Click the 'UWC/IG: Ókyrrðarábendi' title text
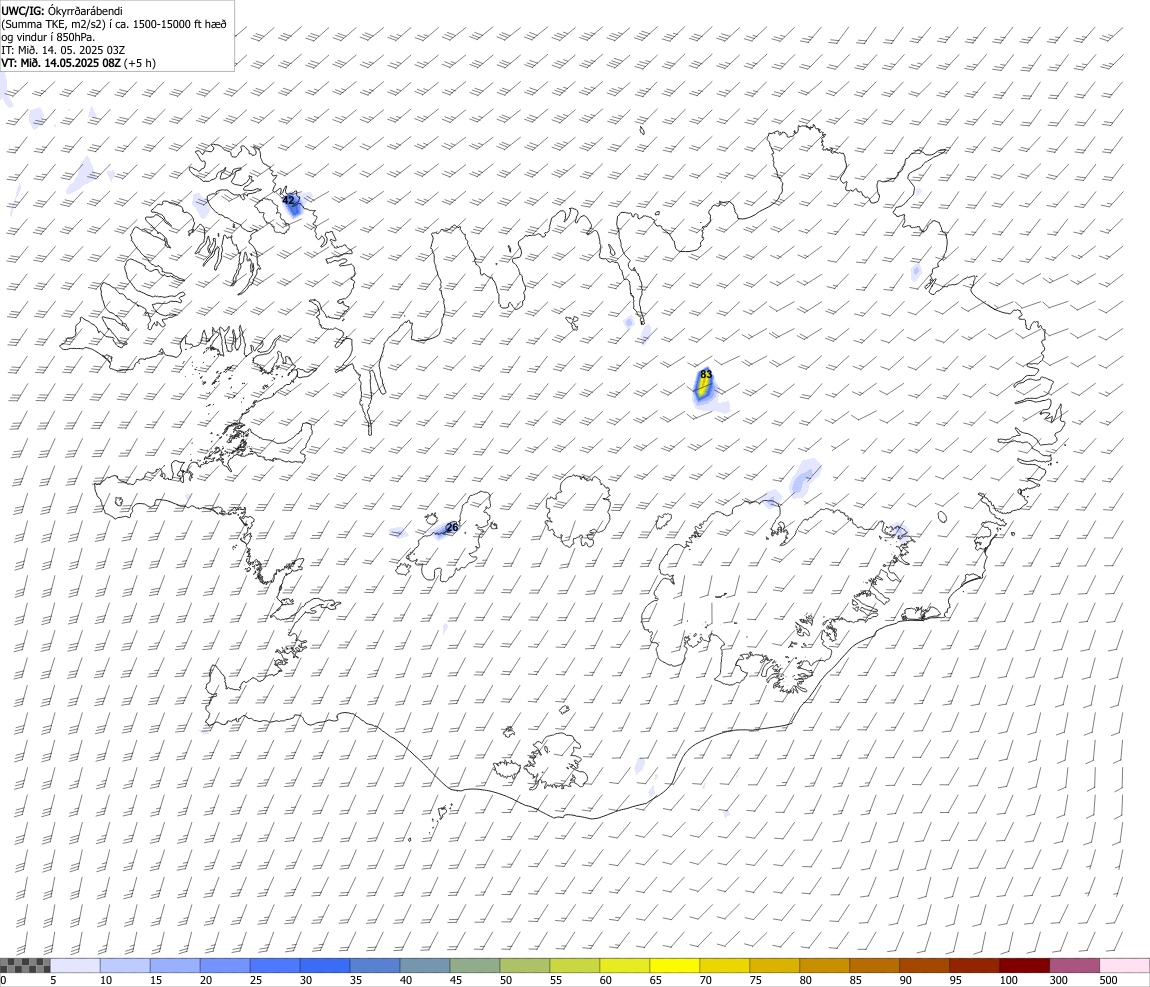 click(62, 11)
